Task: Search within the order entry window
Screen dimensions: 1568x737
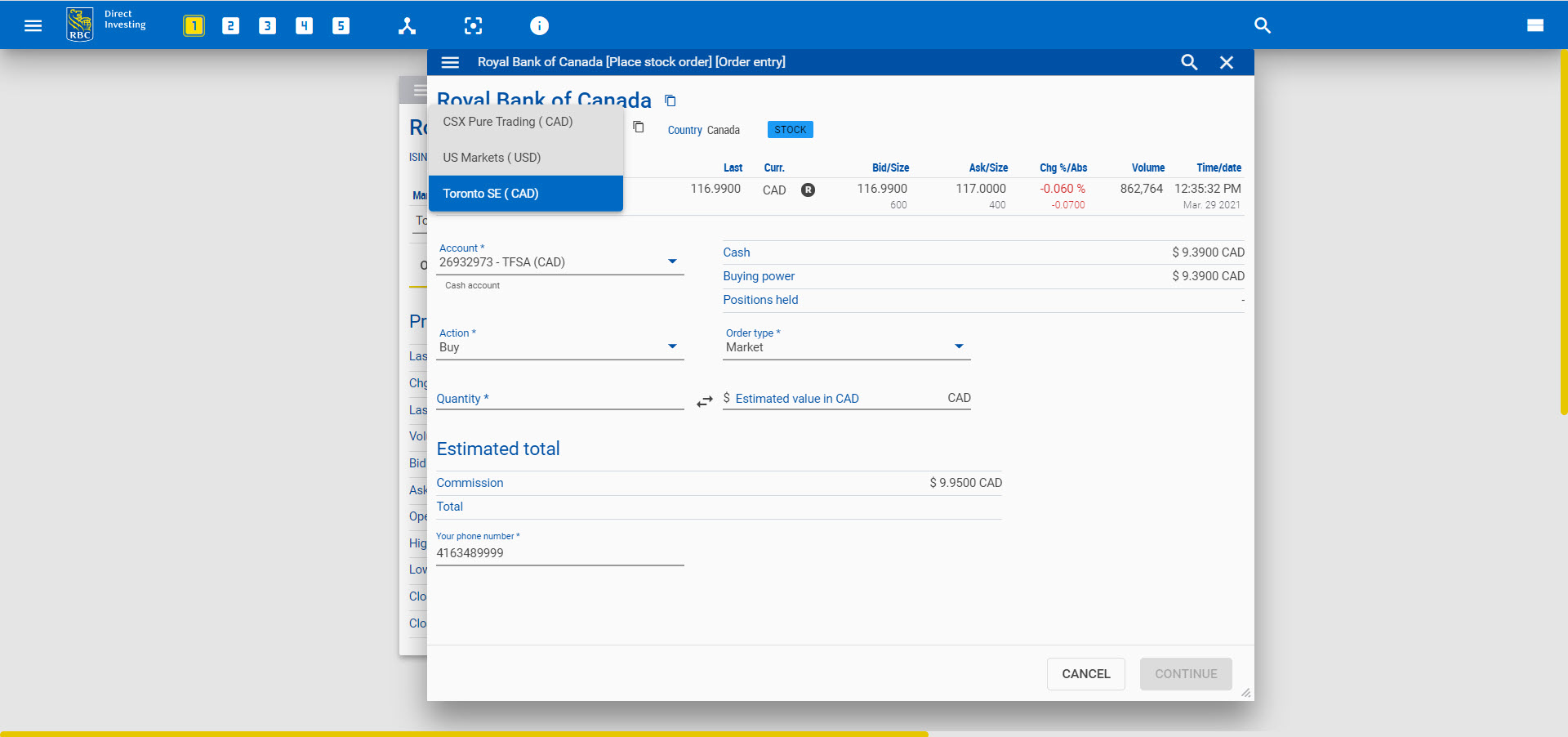Action: click(x=1189, y=62)
